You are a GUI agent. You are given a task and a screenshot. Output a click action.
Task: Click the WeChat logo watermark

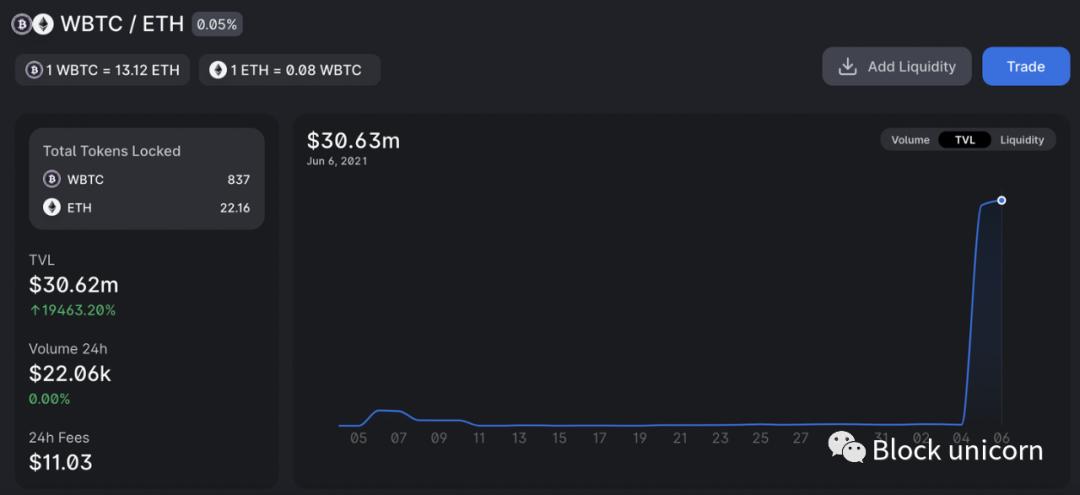846,448
